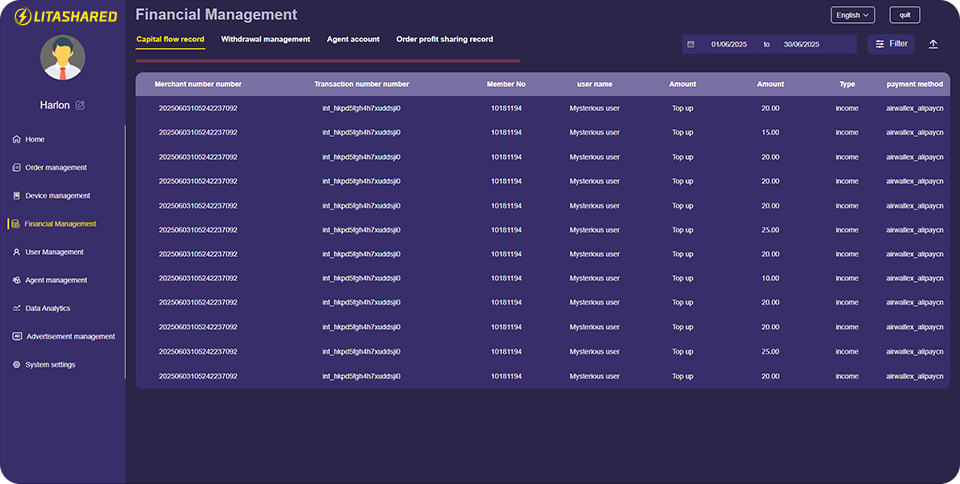The image size is (960, 484).
Task: Open the calendar icon in date range
Action: tap(691, 44)
